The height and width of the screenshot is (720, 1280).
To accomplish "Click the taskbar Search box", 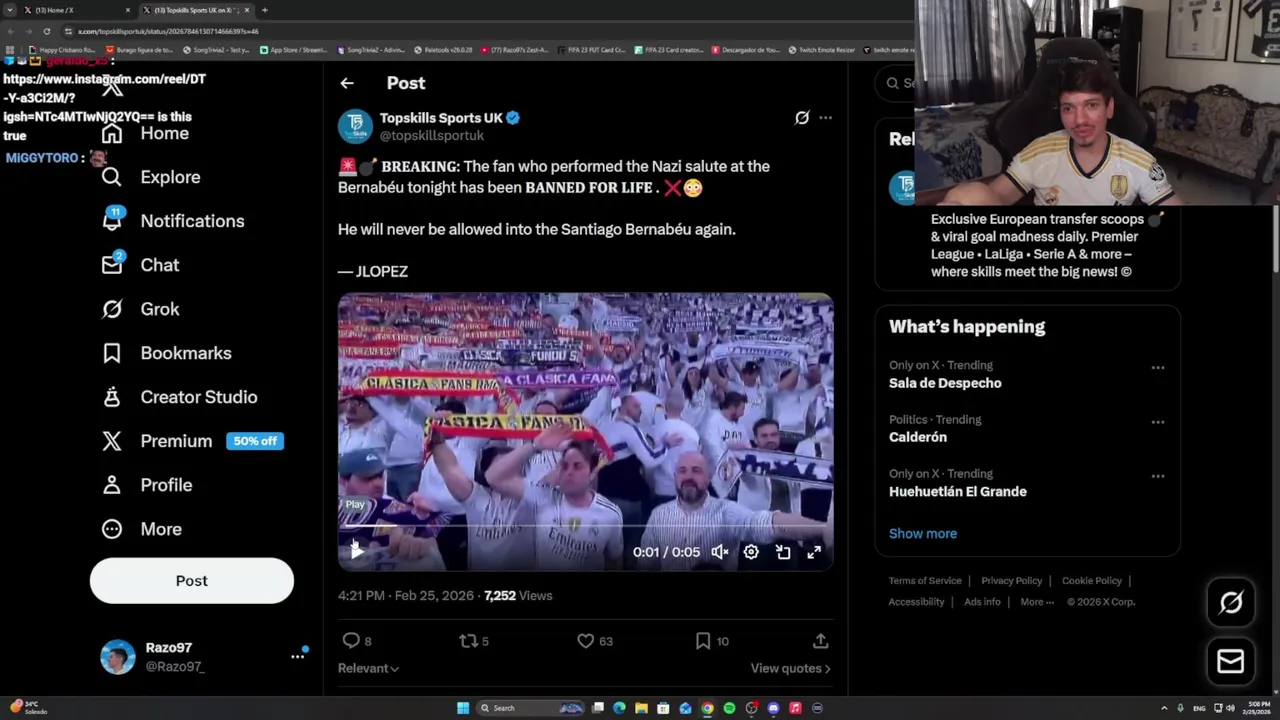I will point(531,708).
